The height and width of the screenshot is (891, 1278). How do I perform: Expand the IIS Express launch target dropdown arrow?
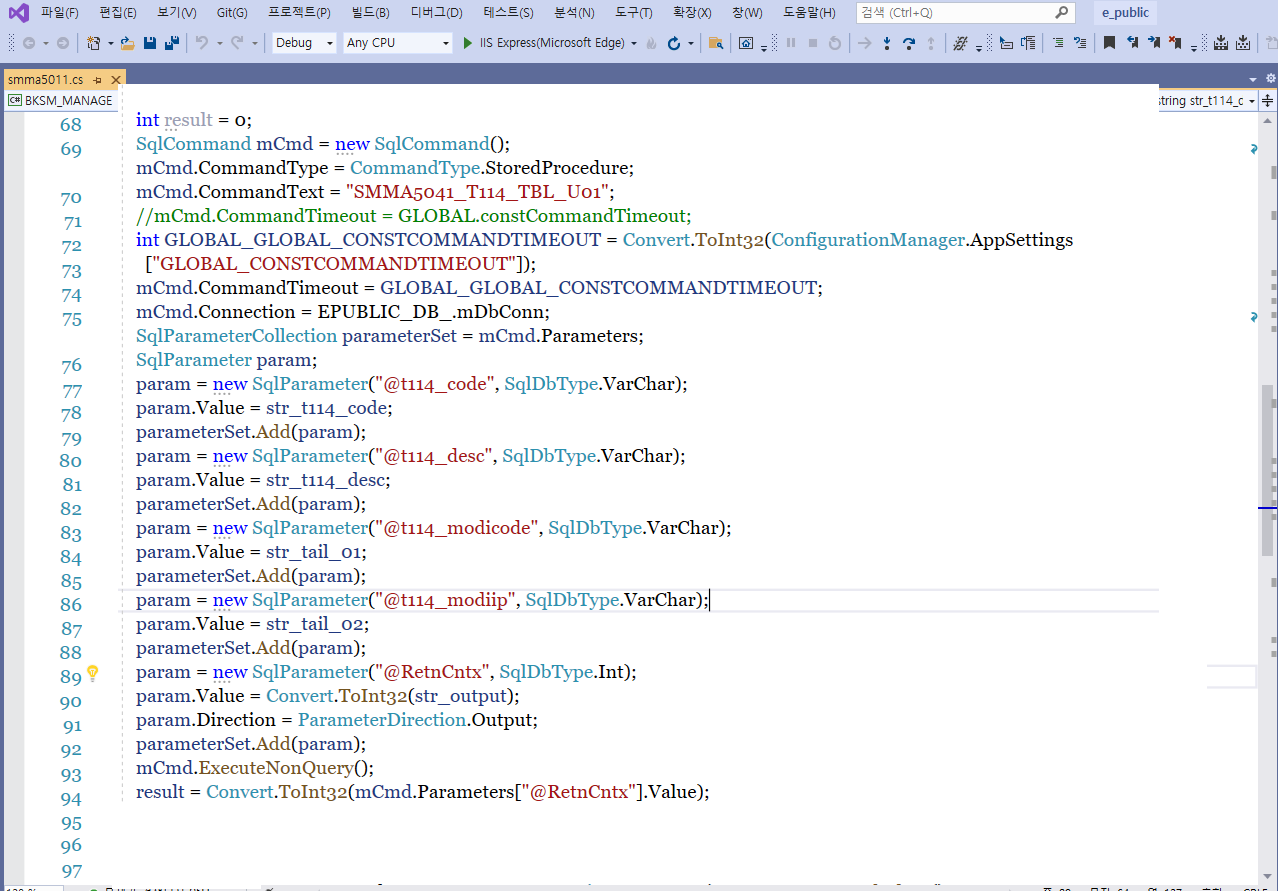[x=634, y=43]
